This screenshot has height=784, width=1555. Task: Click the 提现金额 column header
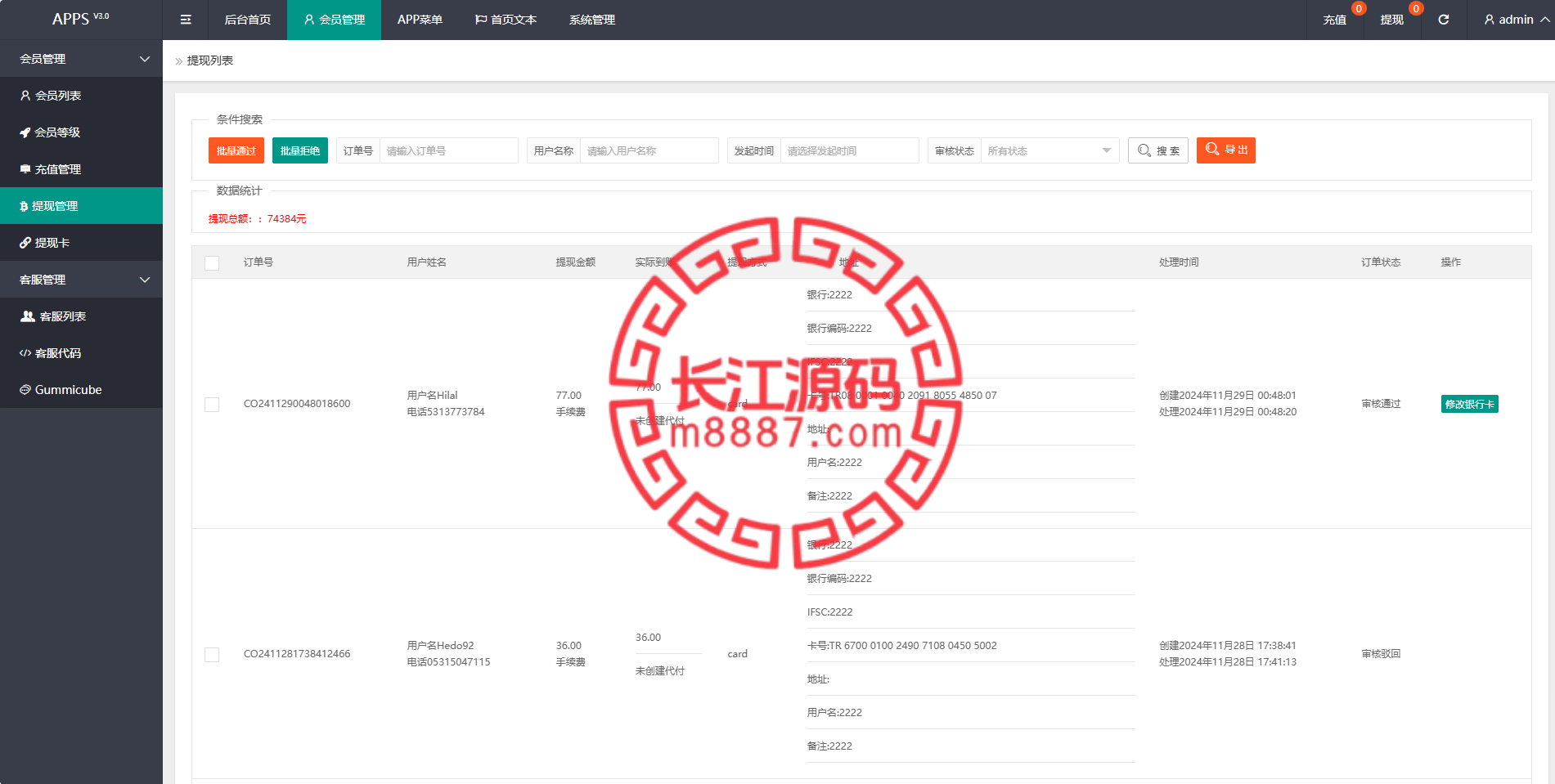[x=576, y=262]
